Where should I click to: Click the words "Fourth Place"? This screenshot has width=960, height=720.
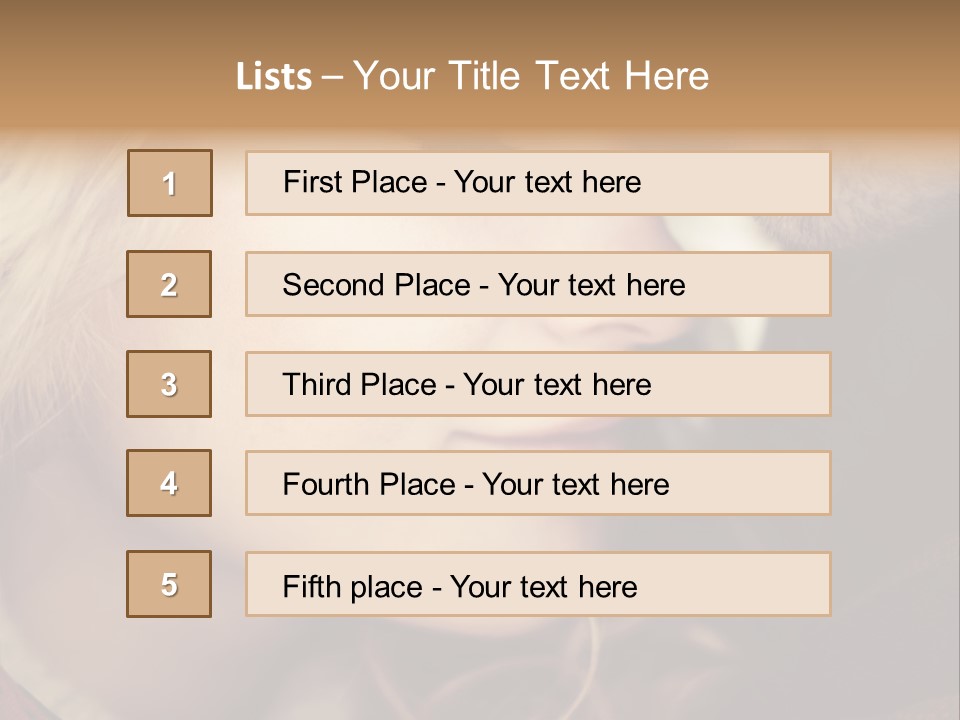point(368,485)
